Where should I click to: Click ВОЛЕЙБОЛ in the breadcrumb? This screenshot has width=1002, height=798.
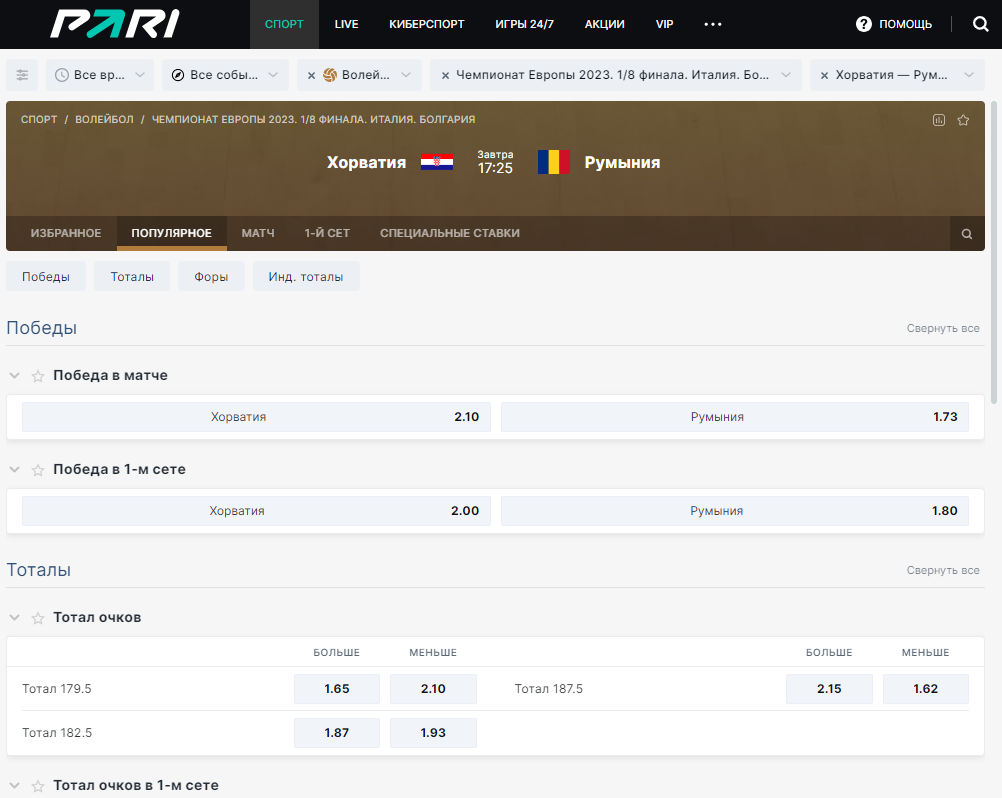pyautogui.click(x=104, y=119)
